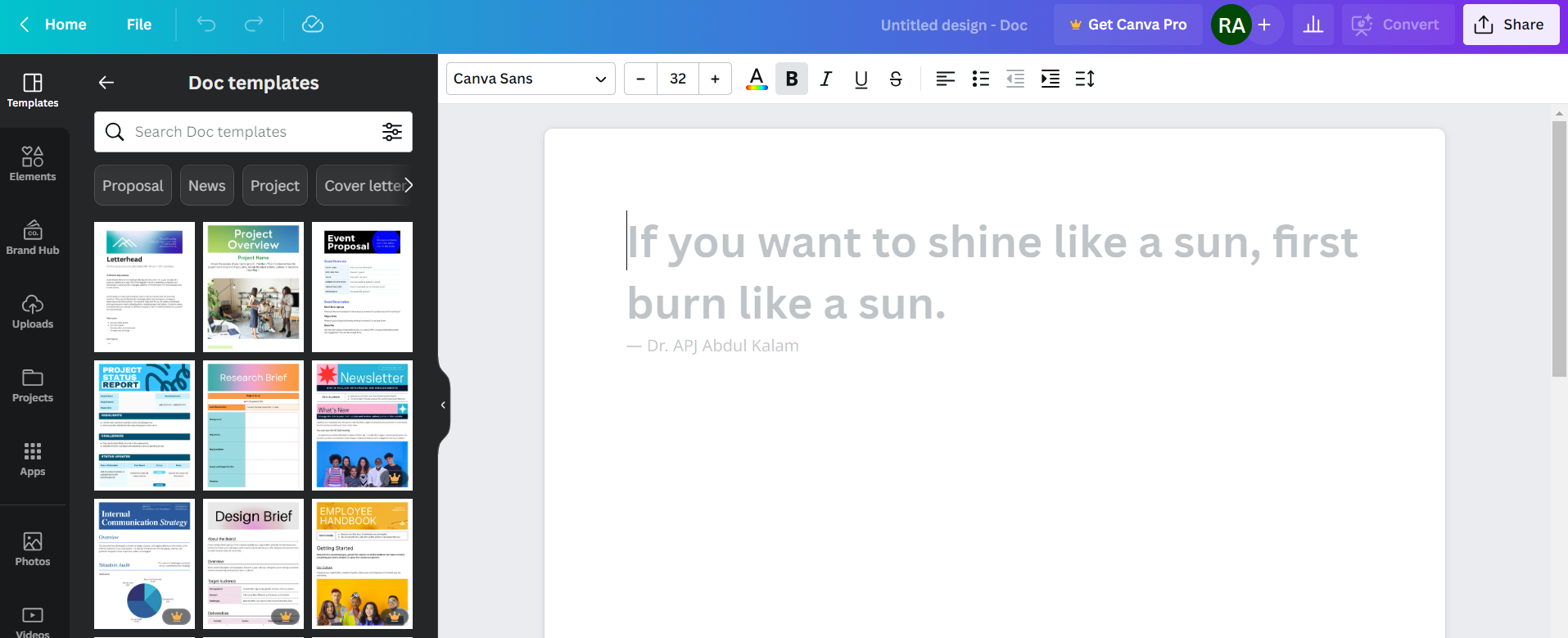Increase font size with plus button
This screenshot has height=638, width=1568.
[715, 79]
